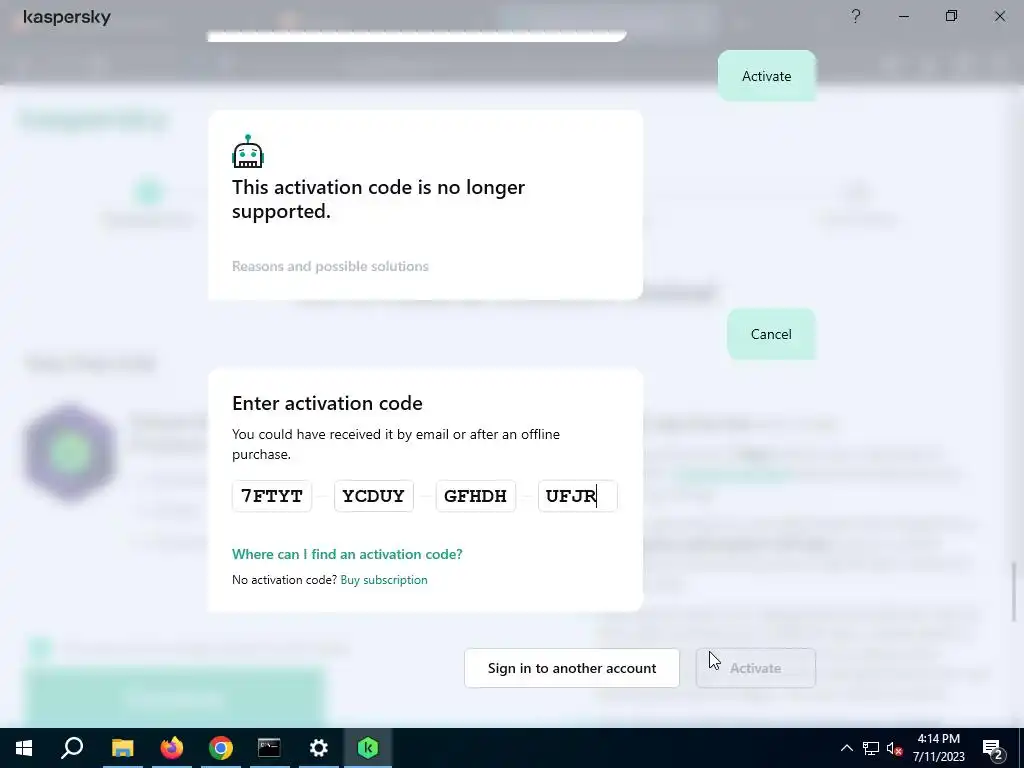The image size is (1024, 768).
Task: Focus the third code field GFHDH
Action: [475, 496]
